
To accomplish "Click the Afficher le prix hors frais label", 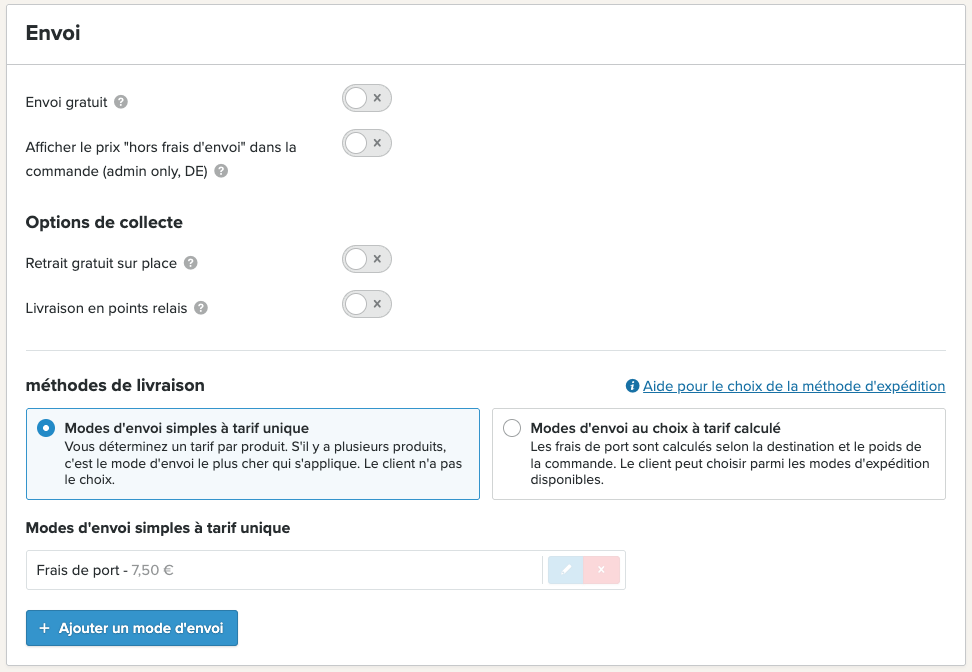I will (161, 159).
